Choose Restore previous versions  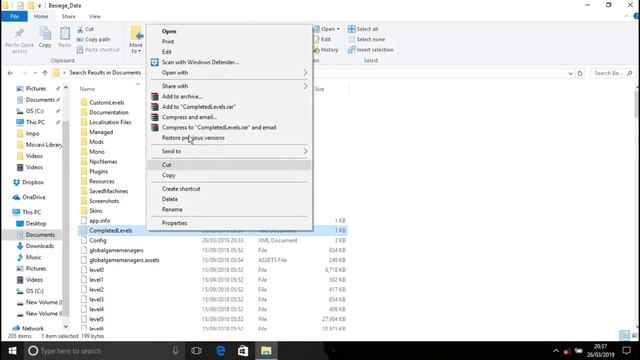click(230, 138)
